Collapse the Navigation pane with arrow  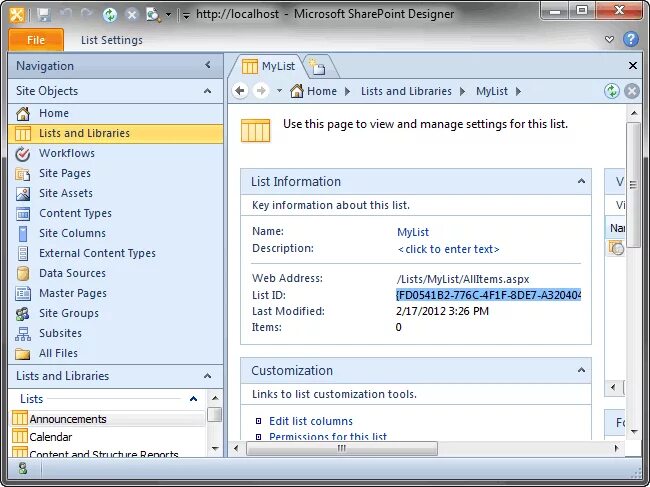coord(208,65)
